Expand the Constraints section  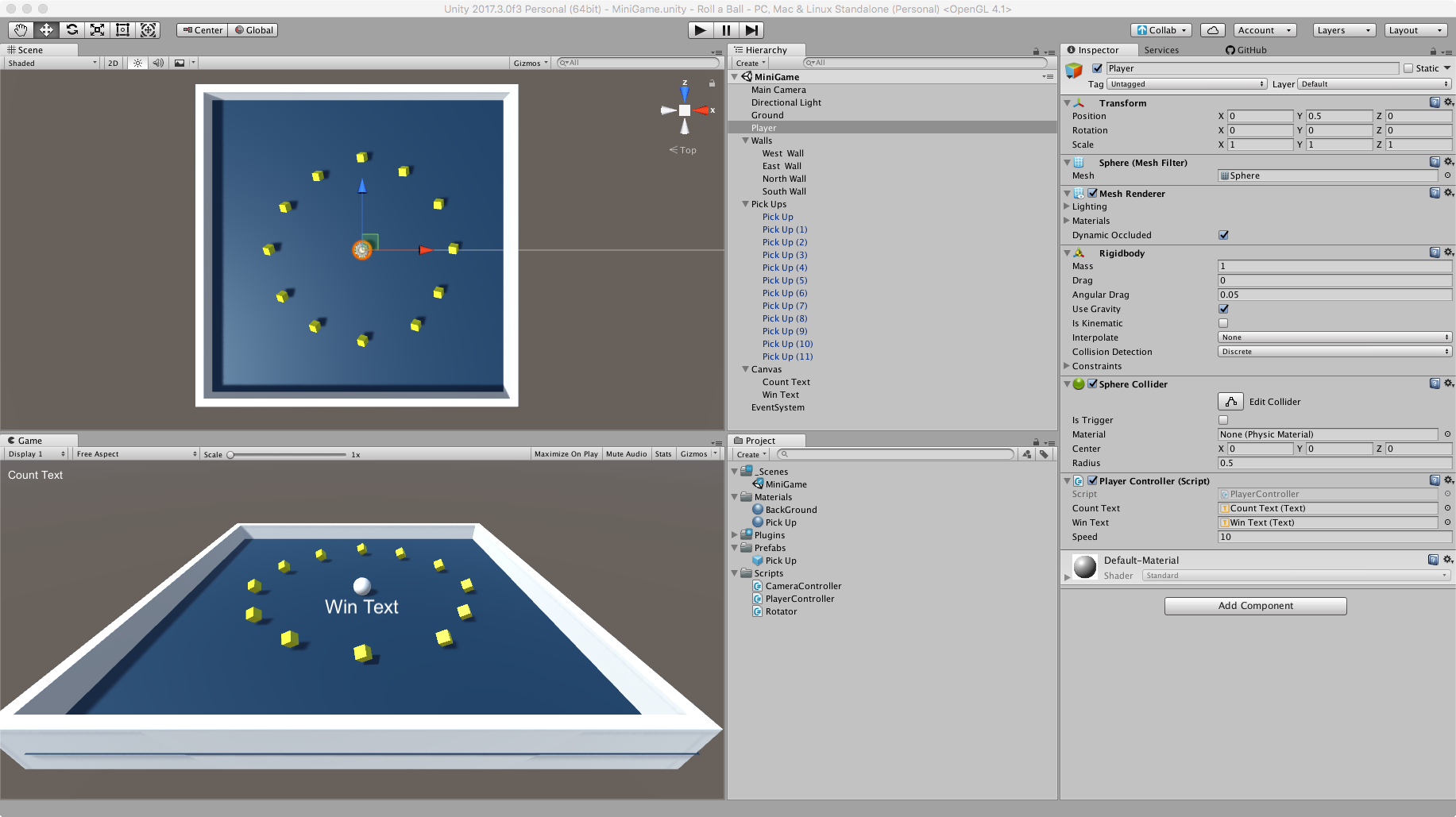click(1067, 366)
